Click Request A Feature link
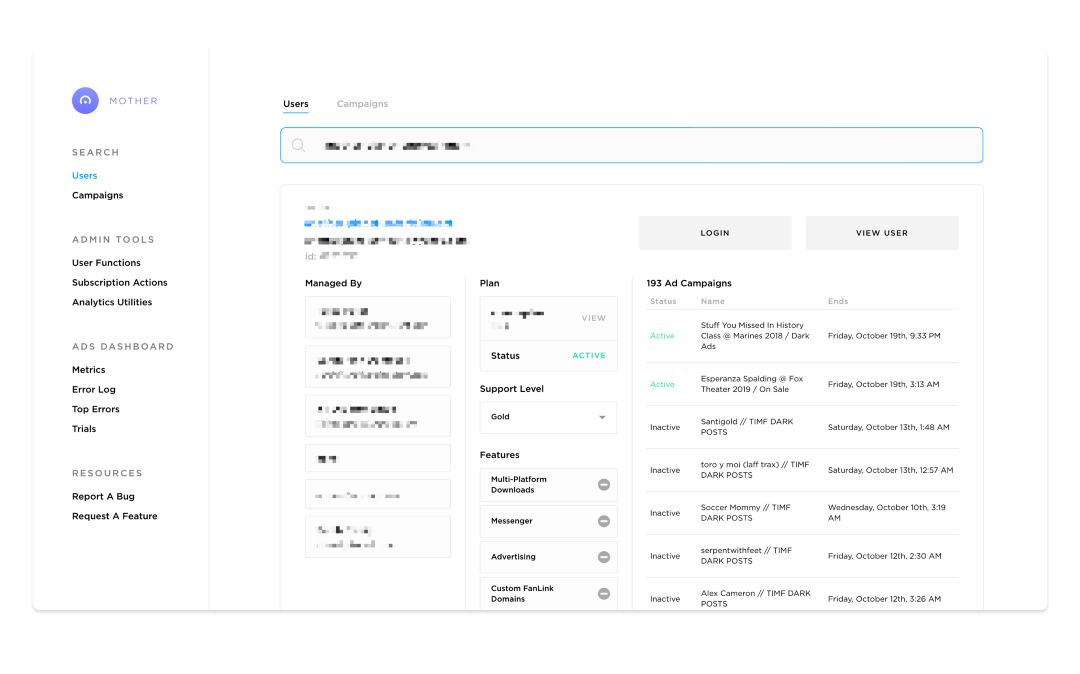 (115, 516)
